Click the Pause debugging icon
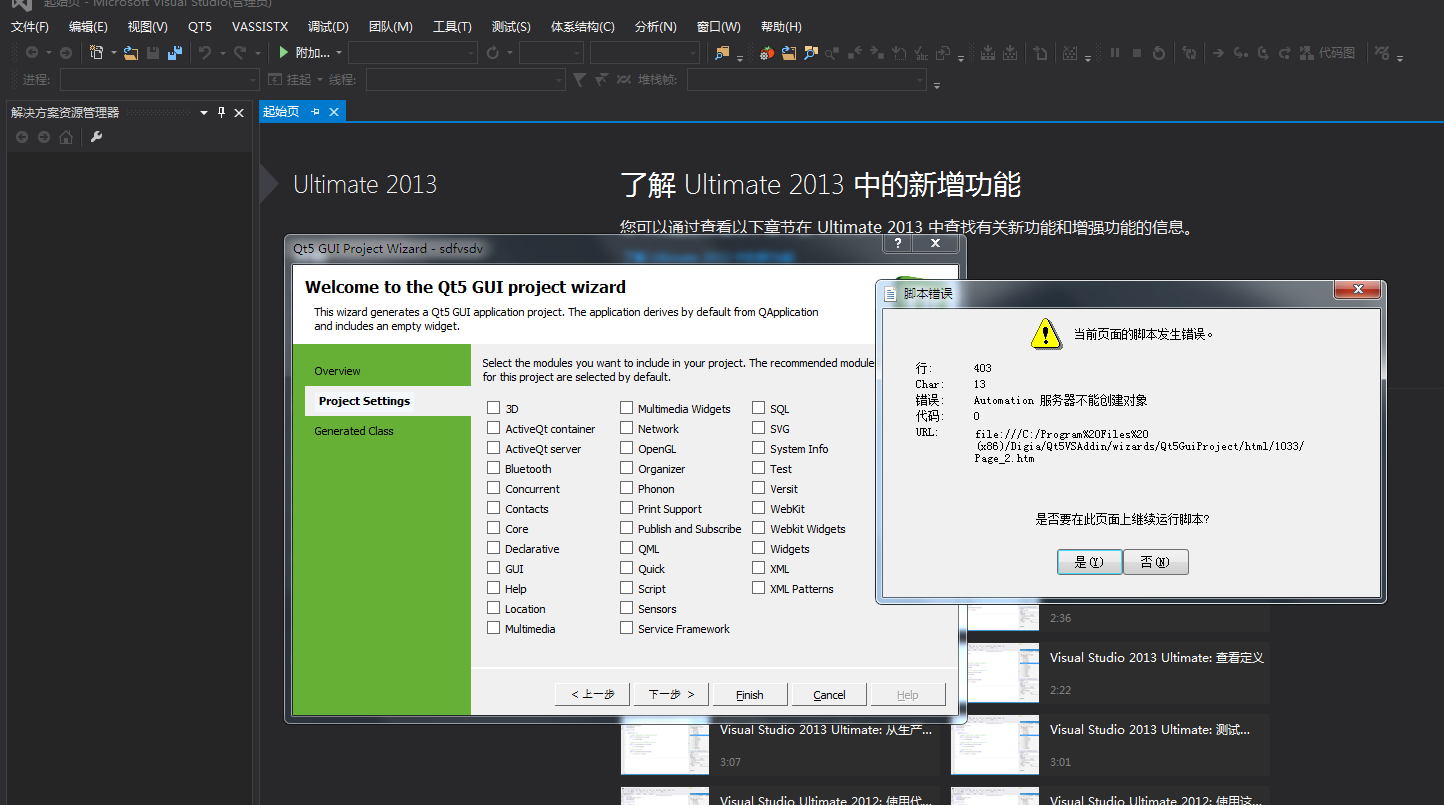Image resolution: width=1444 pixels, height=805 pixels. click(1114, 52)
